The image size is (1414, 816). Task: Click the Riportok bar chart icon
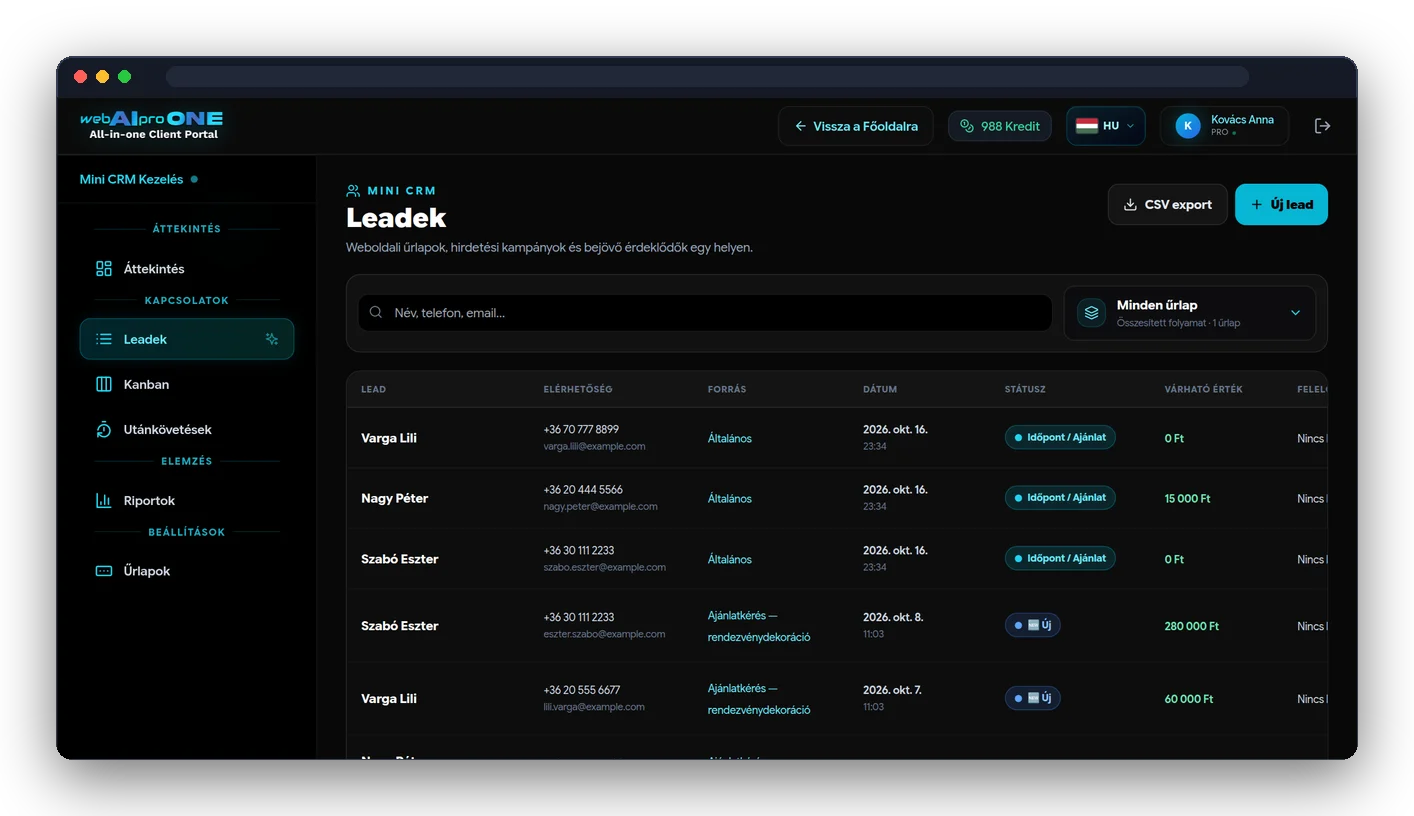(x=104, y=500)
